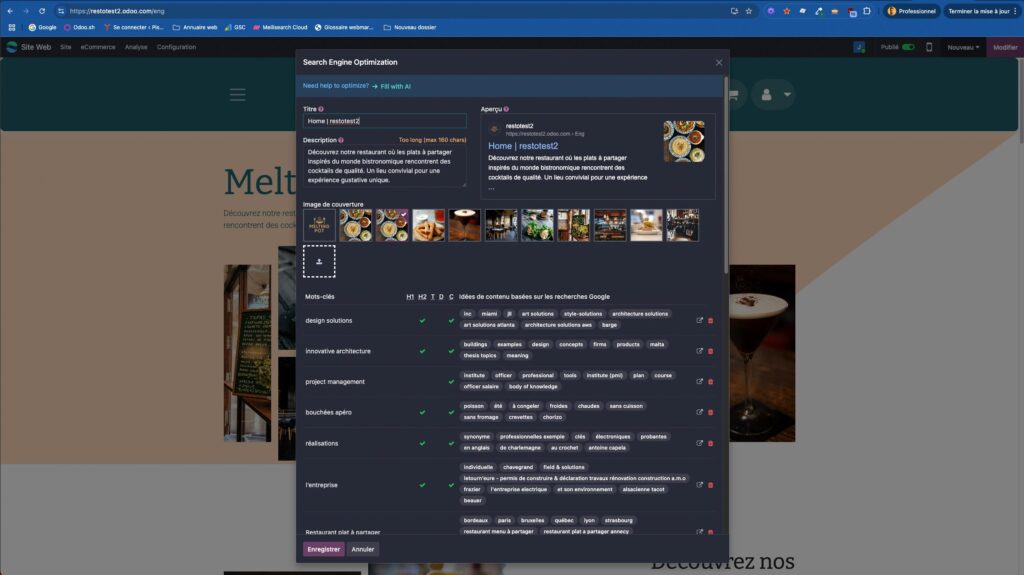Screen dimensions: 1024x575
Task: Delete the 'innovative architecture' keyword
Action: pos(711,352)
